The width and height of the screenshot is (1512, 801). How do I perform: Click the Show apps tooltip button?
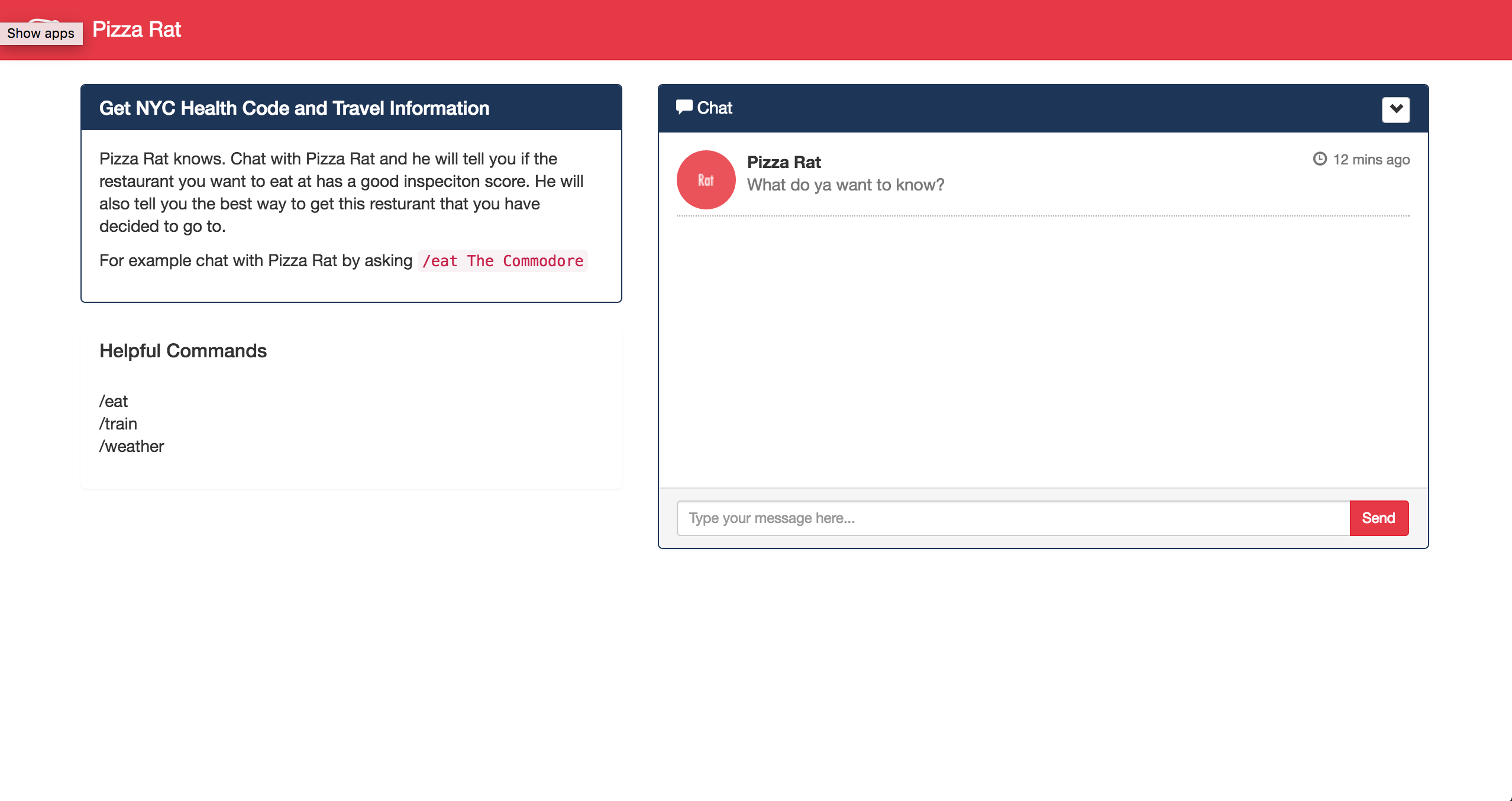[x=41, y=33]
